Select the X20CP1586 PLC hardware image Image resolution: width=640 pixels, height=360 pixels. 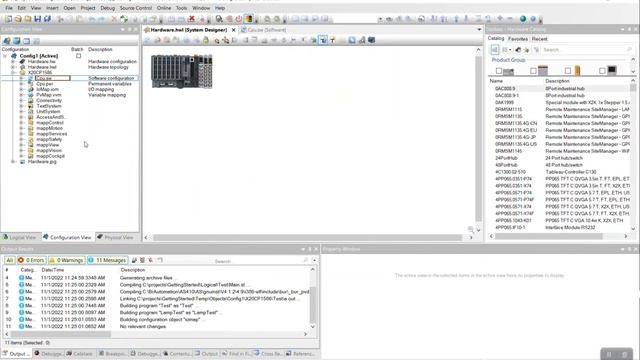click(182, 71)
